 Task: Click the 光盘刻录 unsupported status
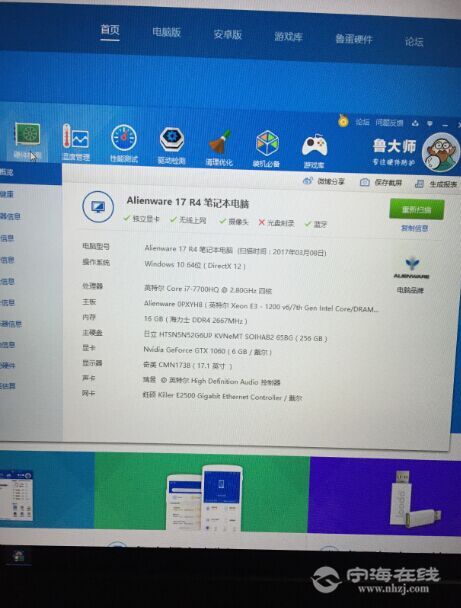point(276,223)
